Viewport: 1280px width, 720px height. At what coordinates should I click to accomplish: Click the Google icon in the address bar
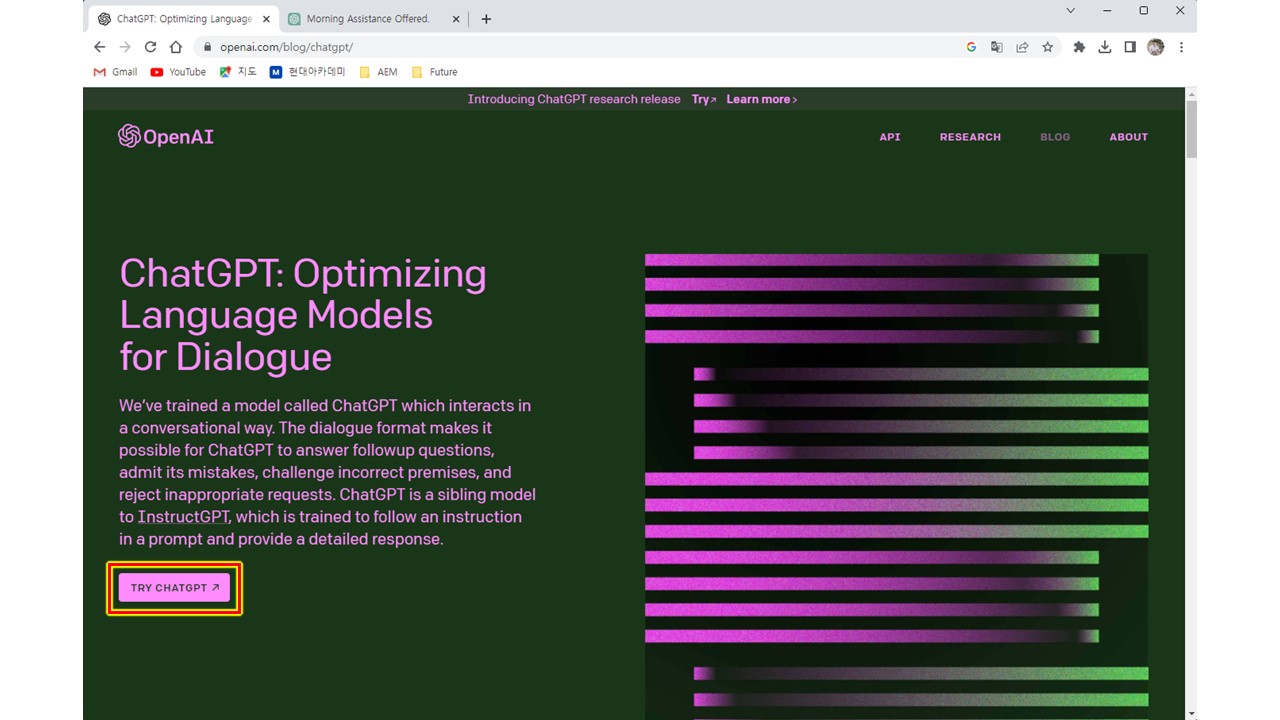pyautogui.click(x=971, y=47)
